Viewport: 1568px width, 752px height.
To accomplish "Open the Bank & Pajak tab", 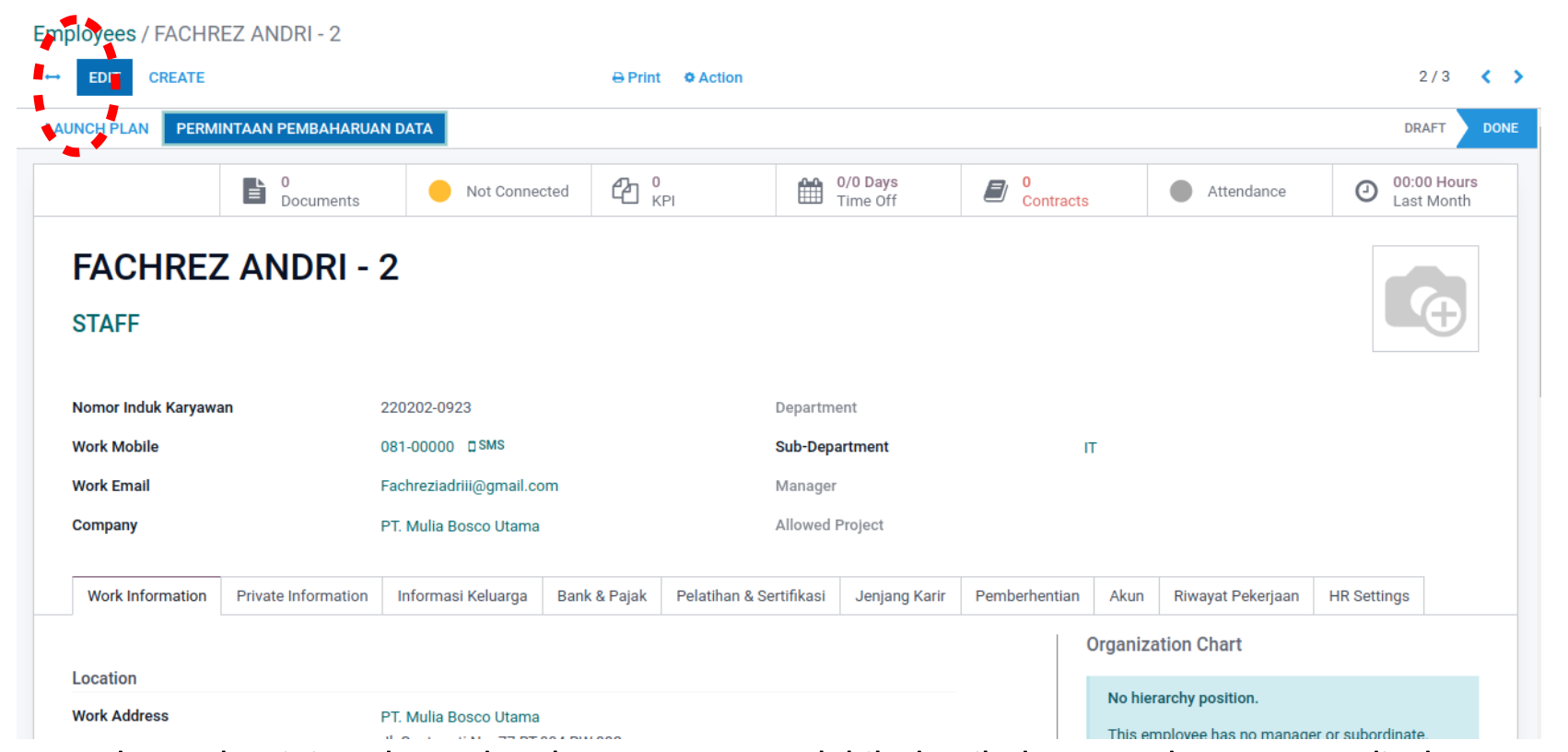I will point(602,596).
